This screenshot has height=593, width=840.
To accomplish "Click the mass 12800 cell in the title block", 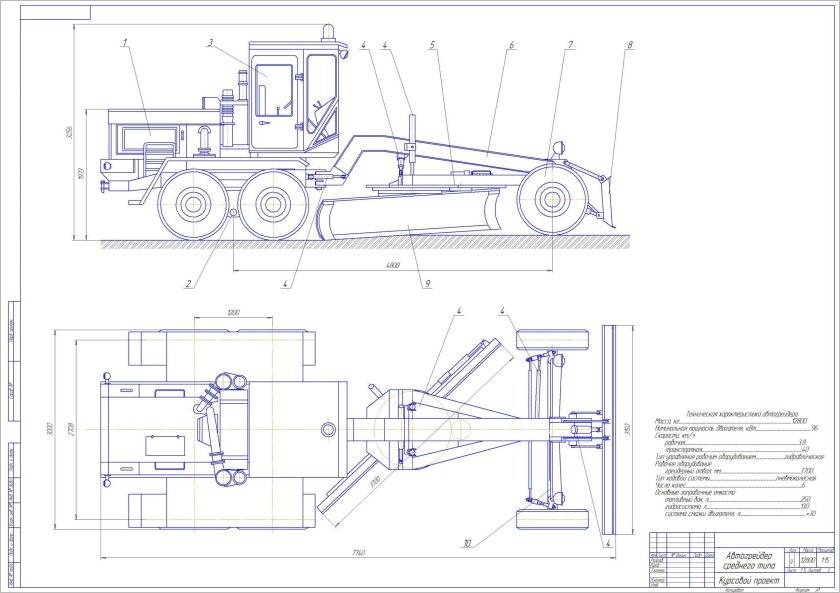I will (807, 562).
